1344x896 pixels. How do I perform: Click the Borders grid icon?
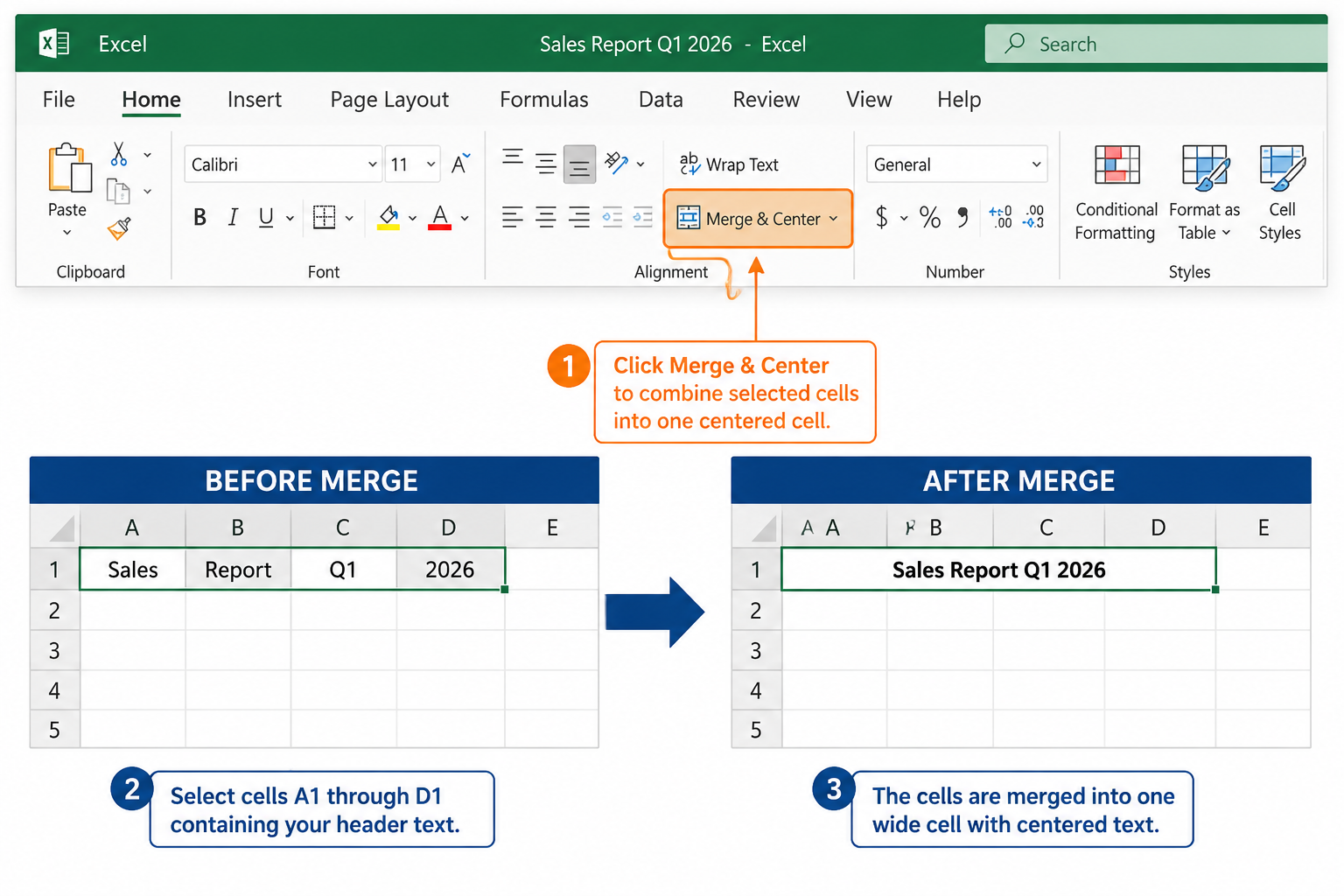(x=325, y=217)
